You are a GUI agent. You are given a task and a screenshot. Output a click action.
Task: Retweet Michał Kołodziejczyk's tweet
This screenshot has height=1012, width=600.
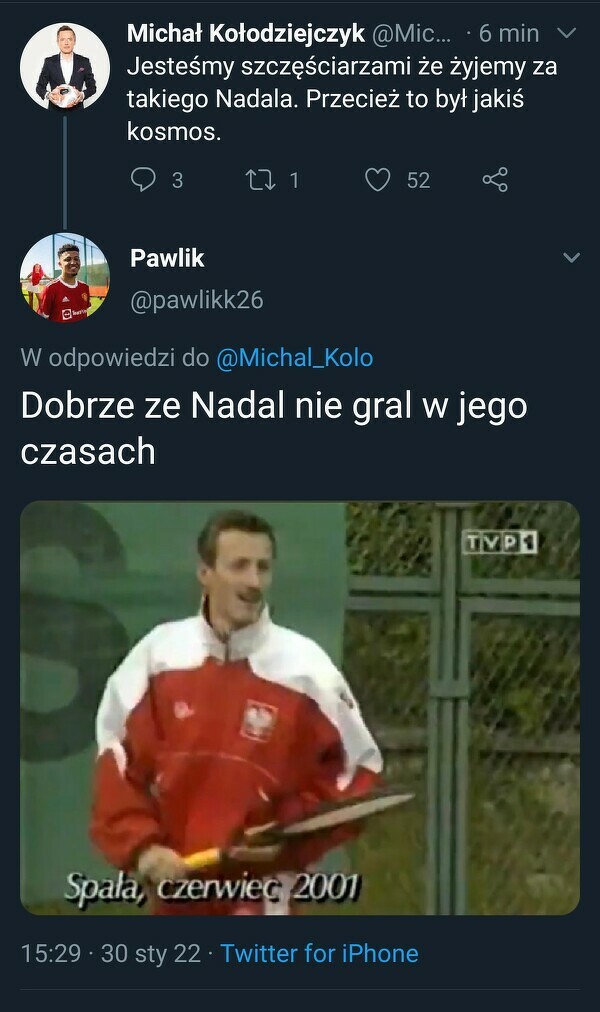point(261,179)
